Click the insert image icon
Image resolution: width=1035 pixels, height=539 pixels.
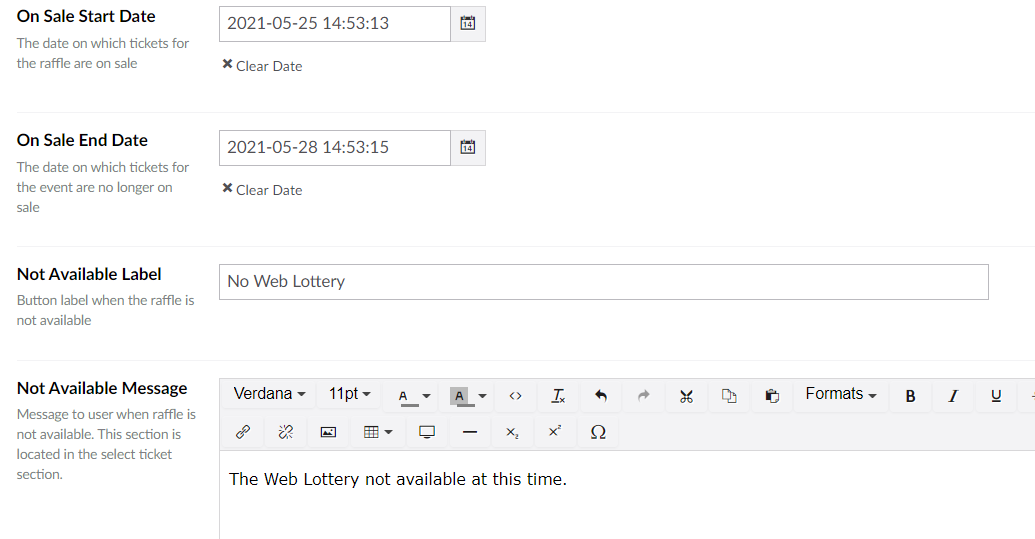(328, 432)
